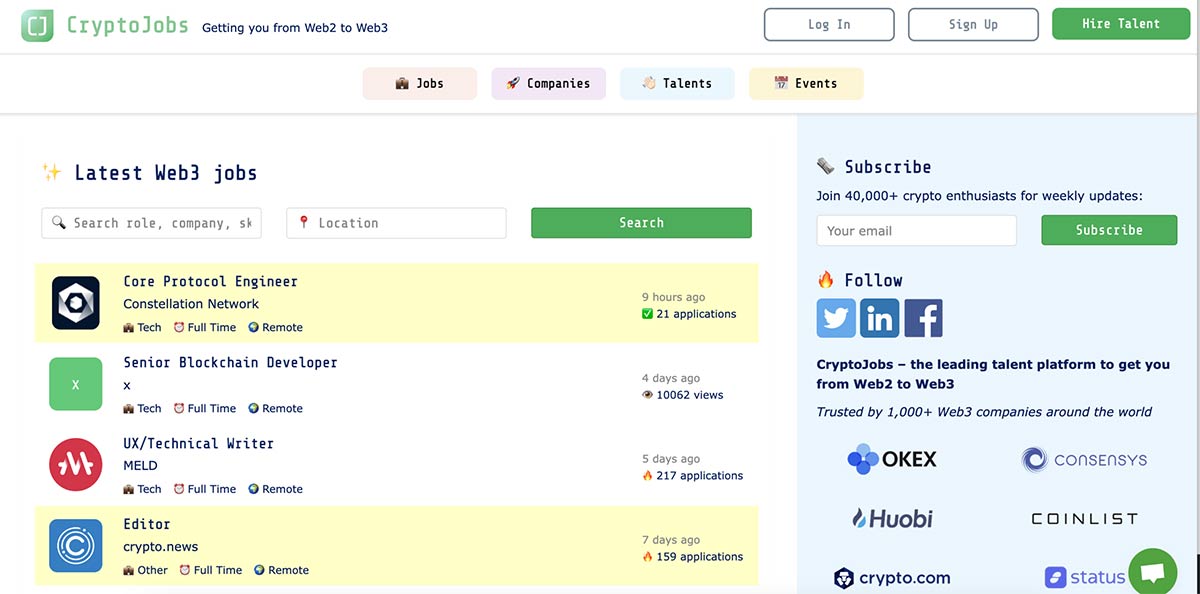Click the Log In button

click(x=829, y=25)
